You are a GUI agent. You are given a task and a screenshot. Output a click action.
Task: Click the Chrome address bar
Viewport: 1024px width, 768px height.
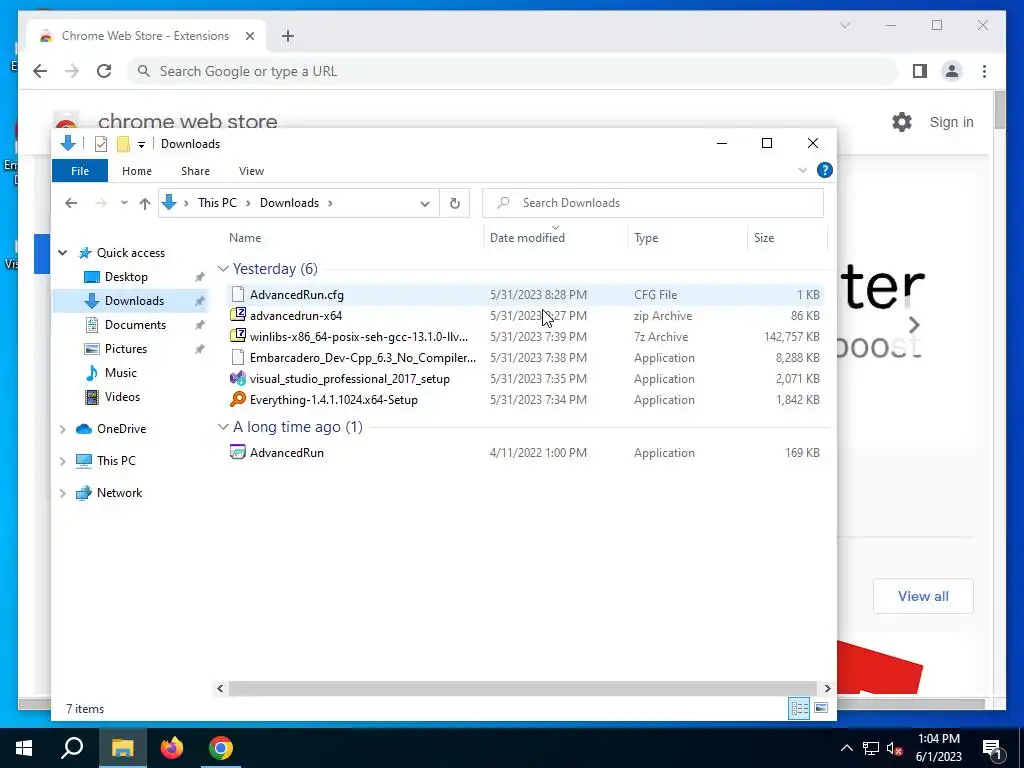click(513, 71)
